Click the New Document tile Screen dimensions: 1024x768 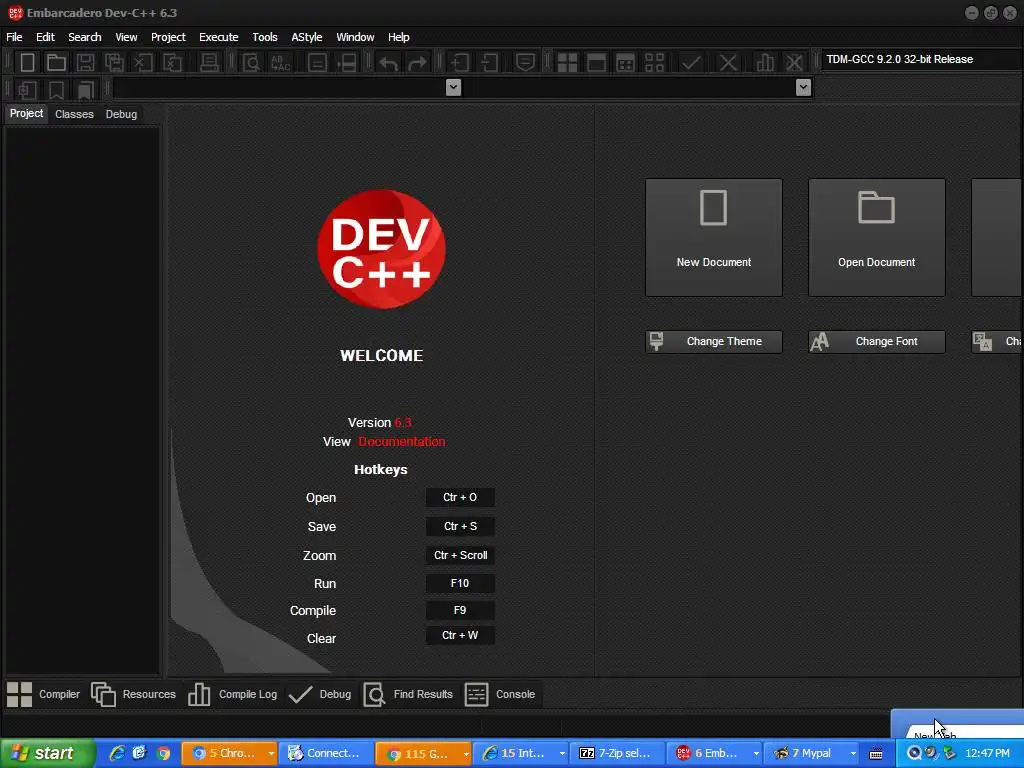714,238
